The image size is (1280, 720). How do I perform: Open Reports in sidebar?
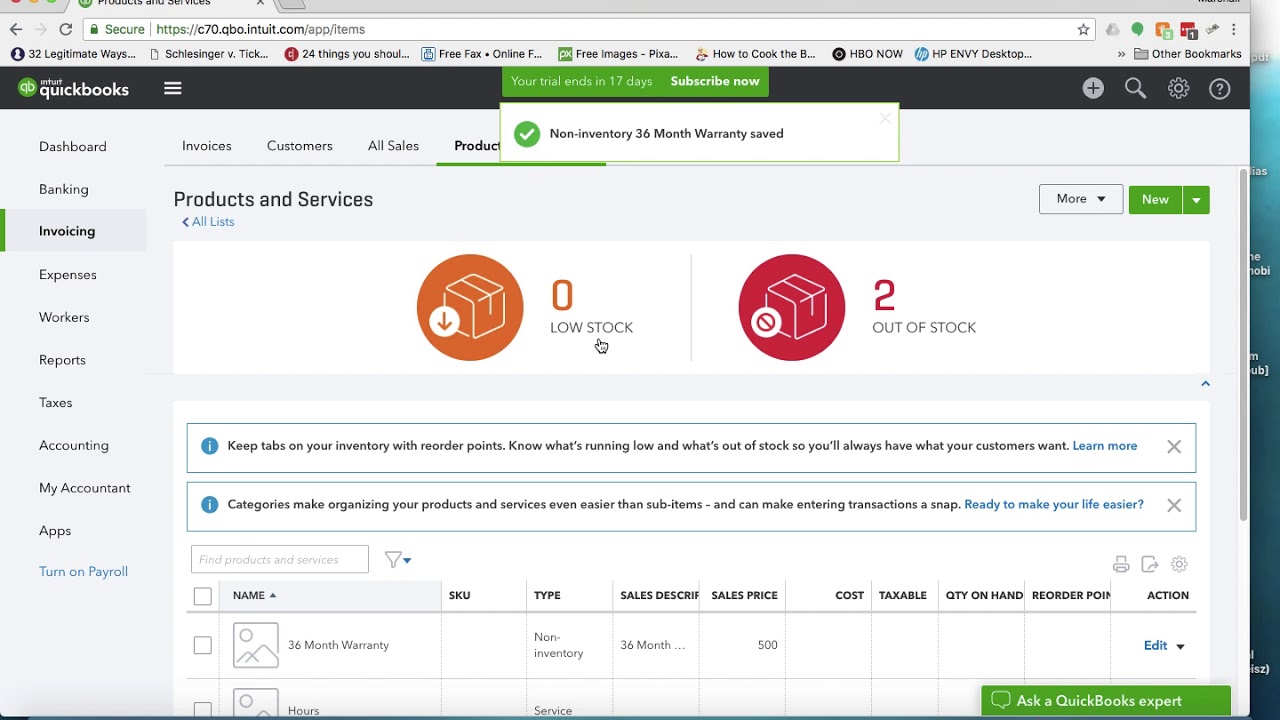(x=62, y=360)
